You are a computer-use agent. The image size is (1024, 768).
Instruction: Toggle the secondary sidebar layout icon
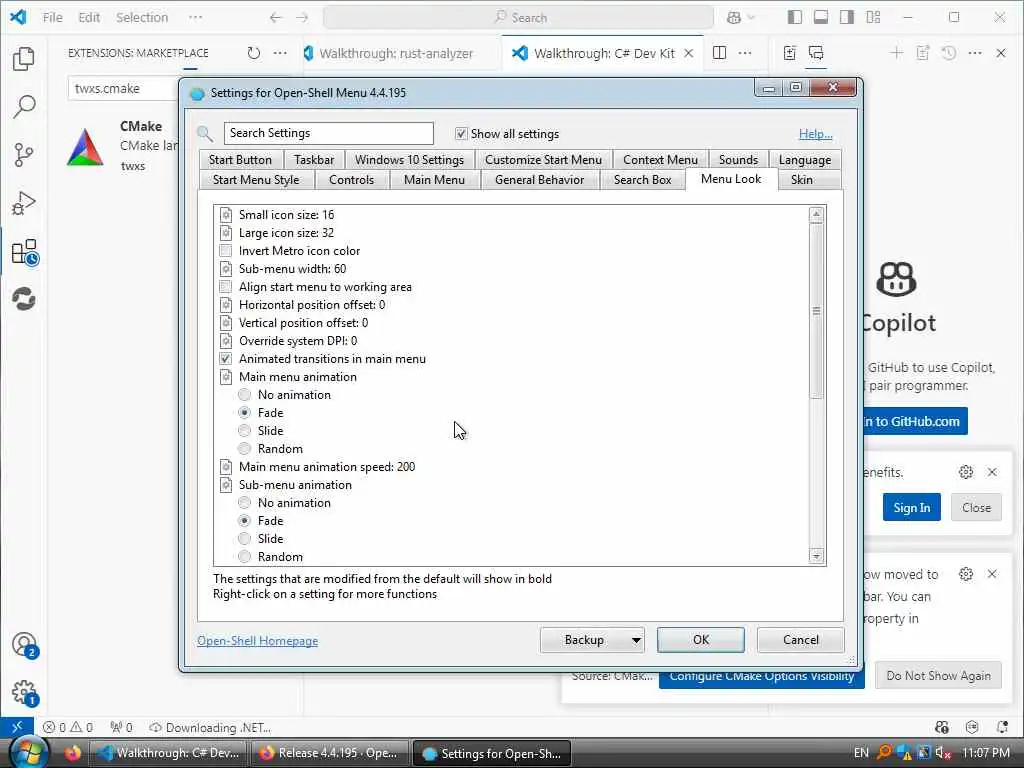click(x=846, y=18)
